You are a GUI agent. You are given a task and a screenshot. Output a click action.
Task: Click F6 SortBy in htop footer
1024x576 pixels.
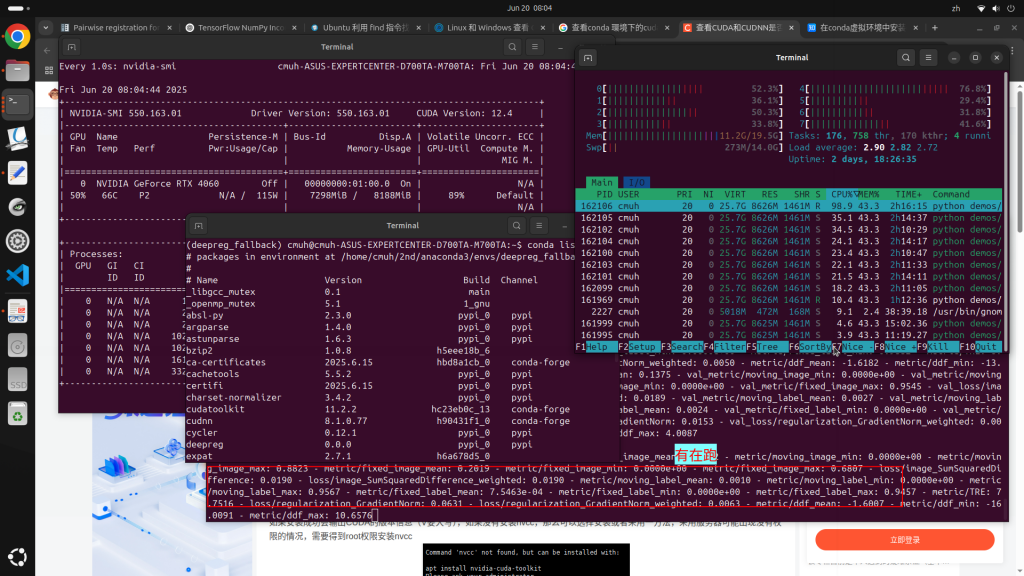[810, 347]
